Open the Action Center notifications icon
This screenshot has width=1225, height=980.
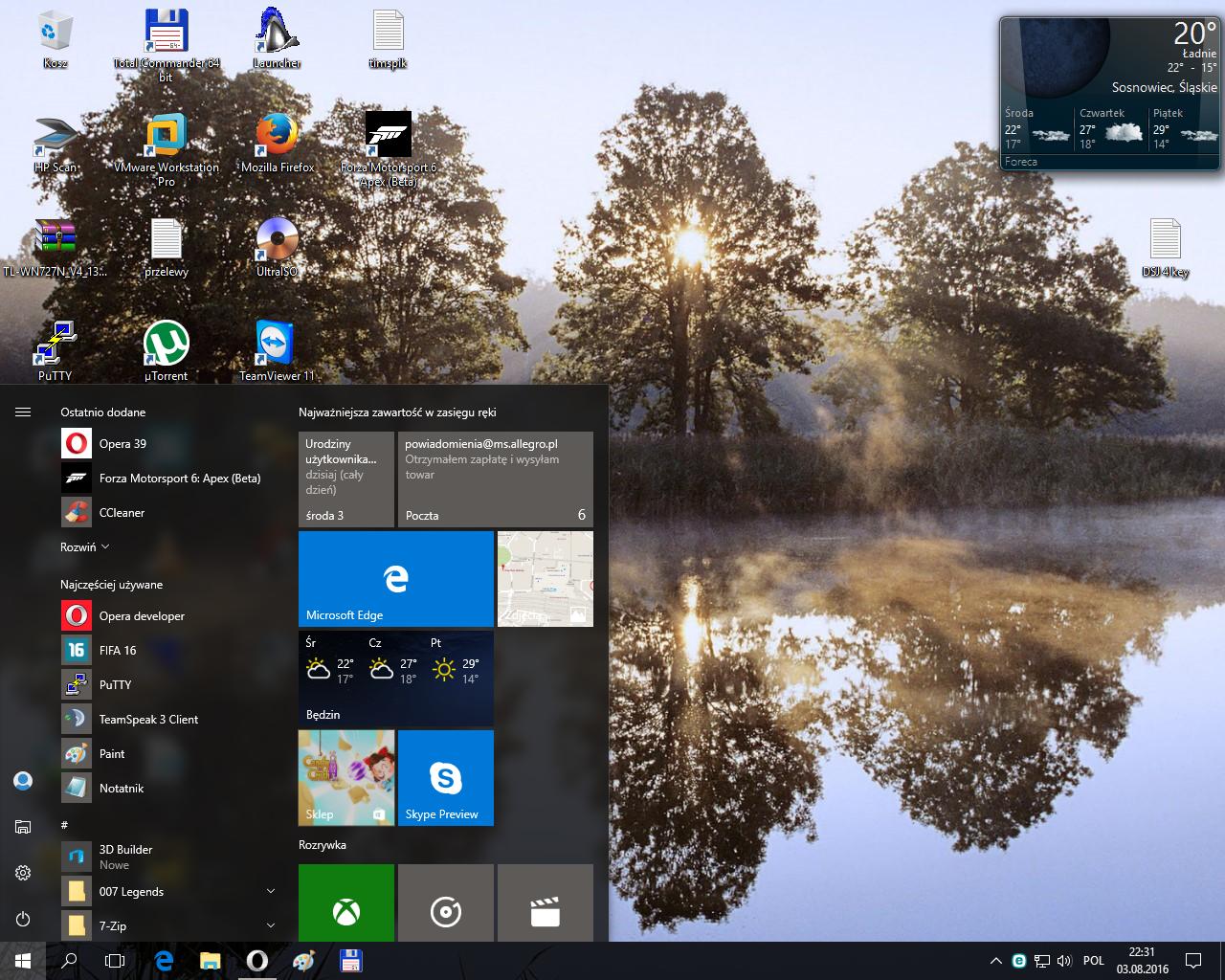[1193, 961]
